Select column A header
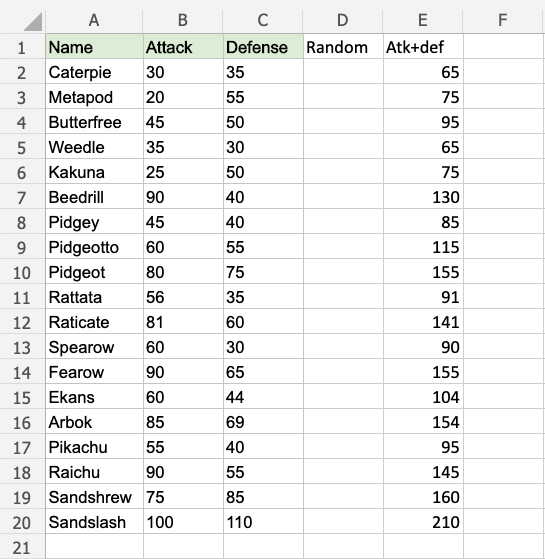545x559 pixels. [x=94, y=20]
